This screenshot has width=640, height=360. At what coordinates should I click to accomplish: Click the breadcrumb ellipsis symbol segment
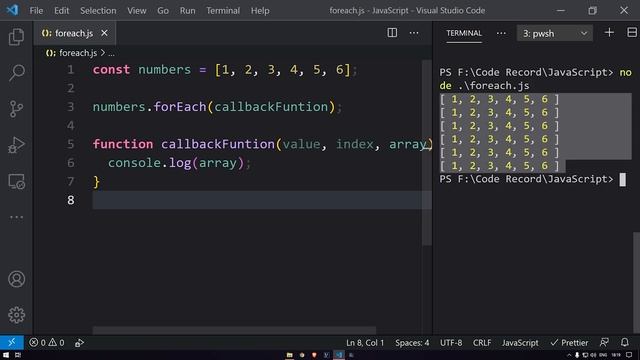[x=111, y=53]
